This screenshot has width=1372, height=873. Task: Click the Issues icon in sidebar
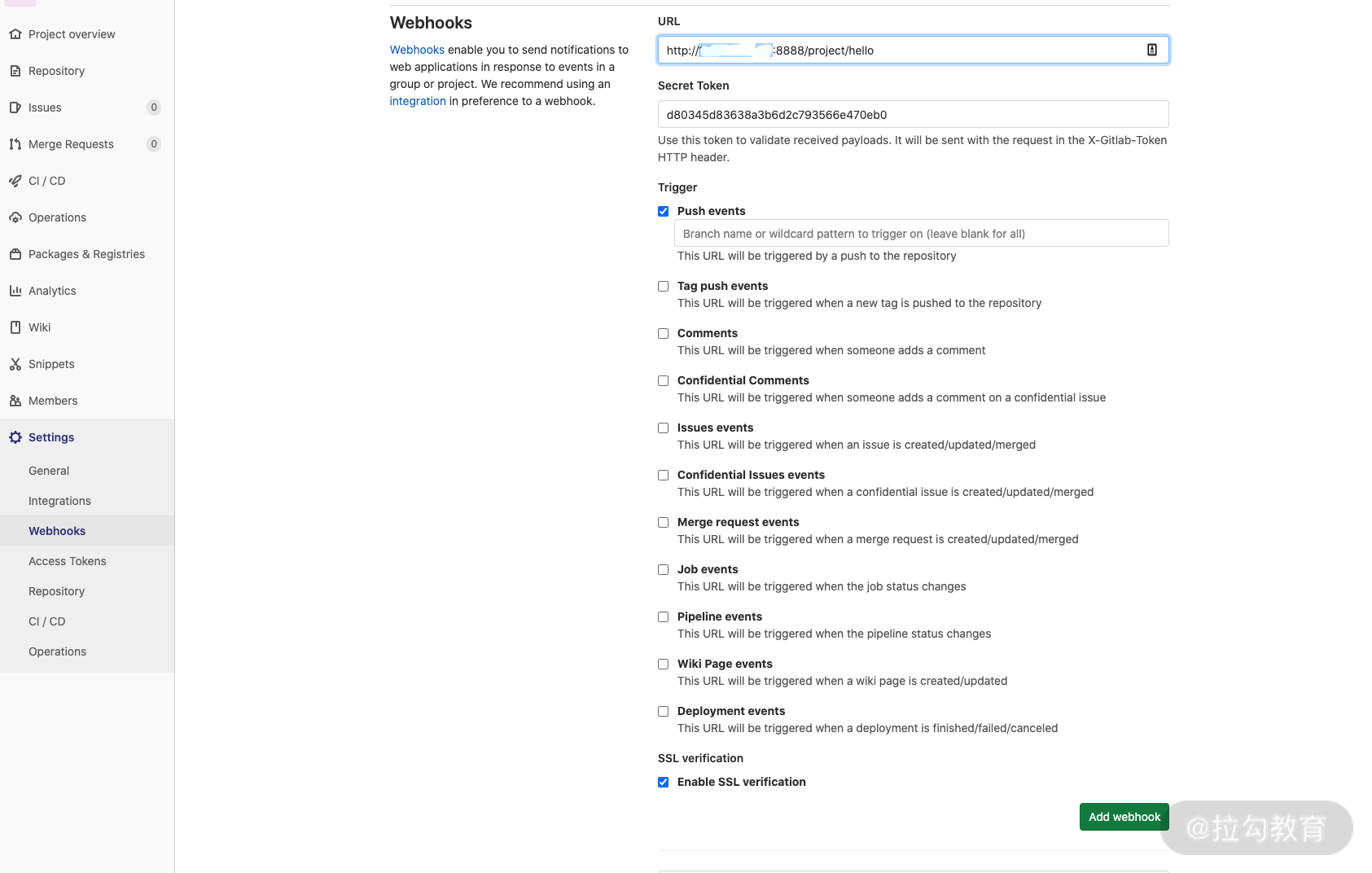[15, 107]
